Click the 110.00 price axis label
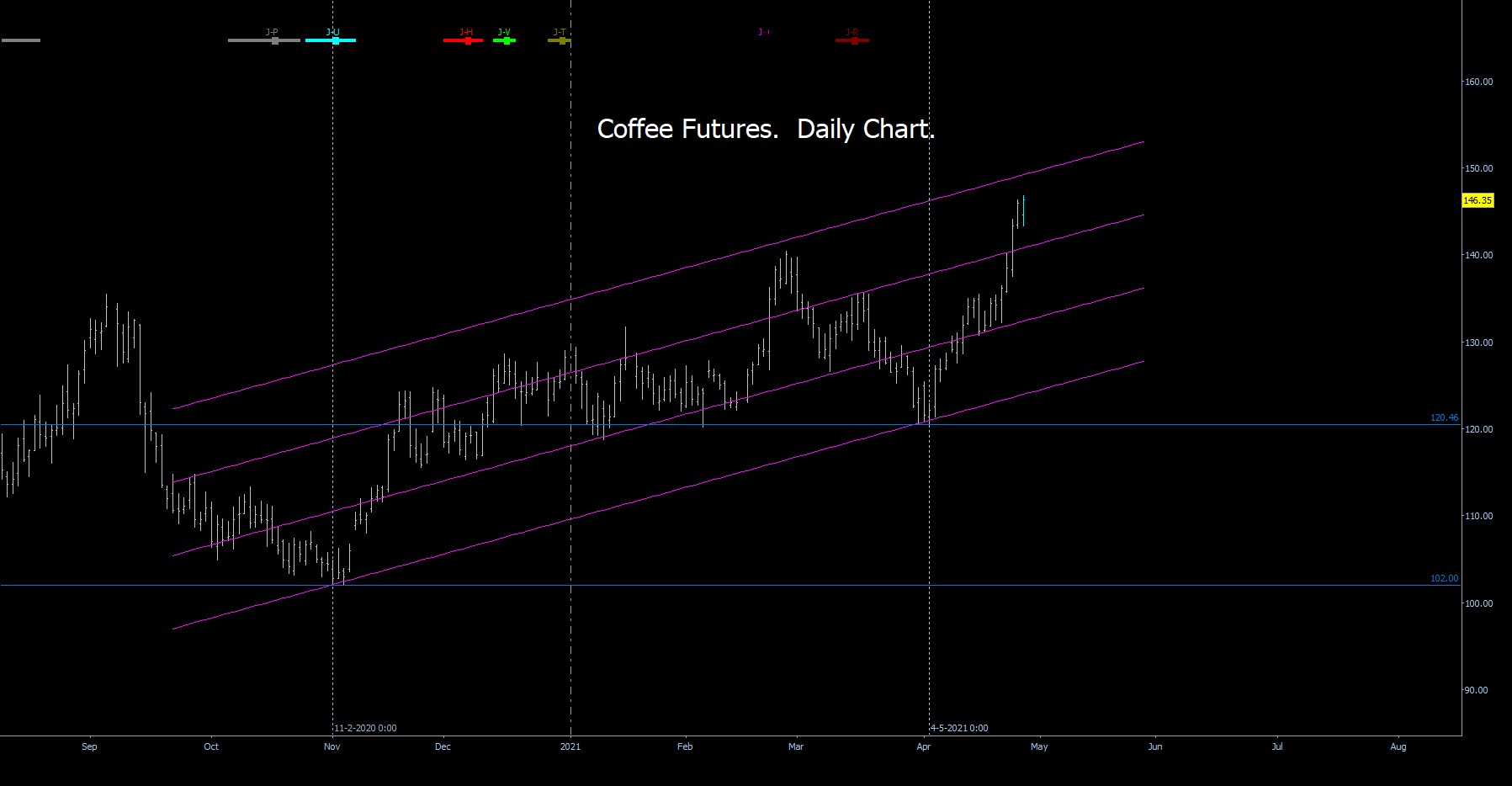Image resolution: width=1512 pixels, height=786 pixels. 1478,516
